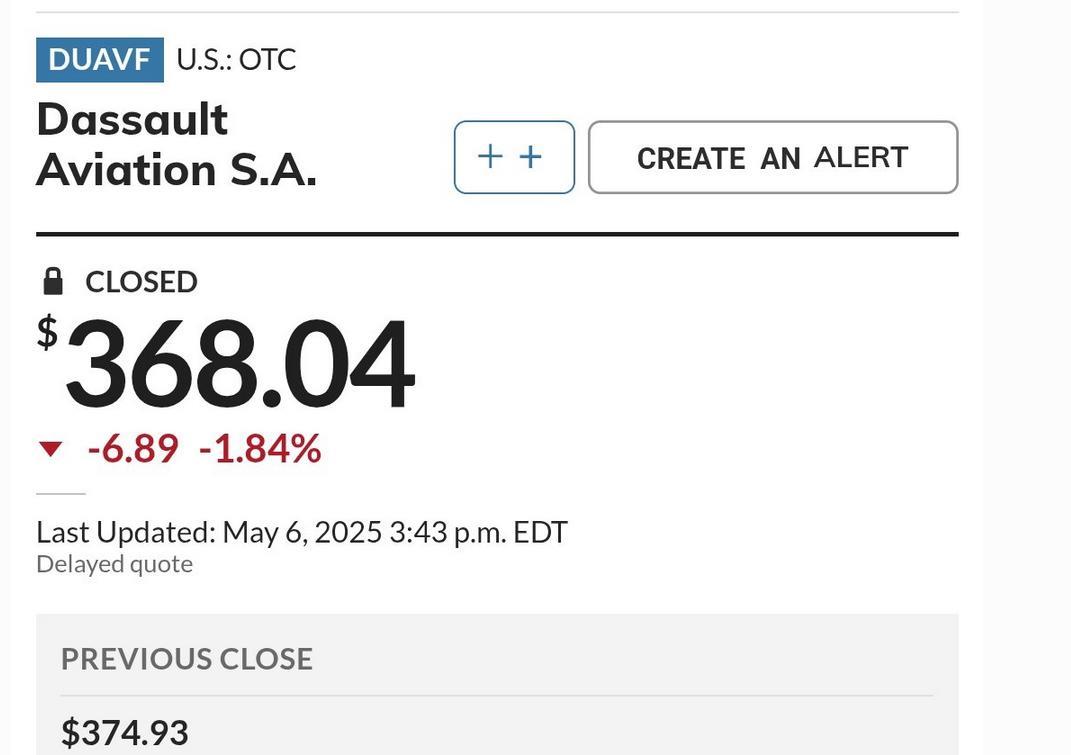Click the Create an Alert button
1071x755 pixels.
[x=773, y=157]
